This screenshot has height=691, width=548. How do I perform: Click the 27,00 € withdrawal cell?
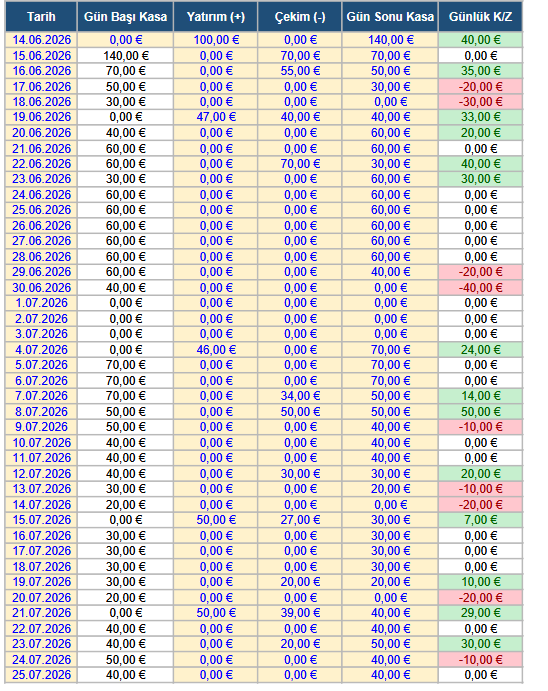300,520
